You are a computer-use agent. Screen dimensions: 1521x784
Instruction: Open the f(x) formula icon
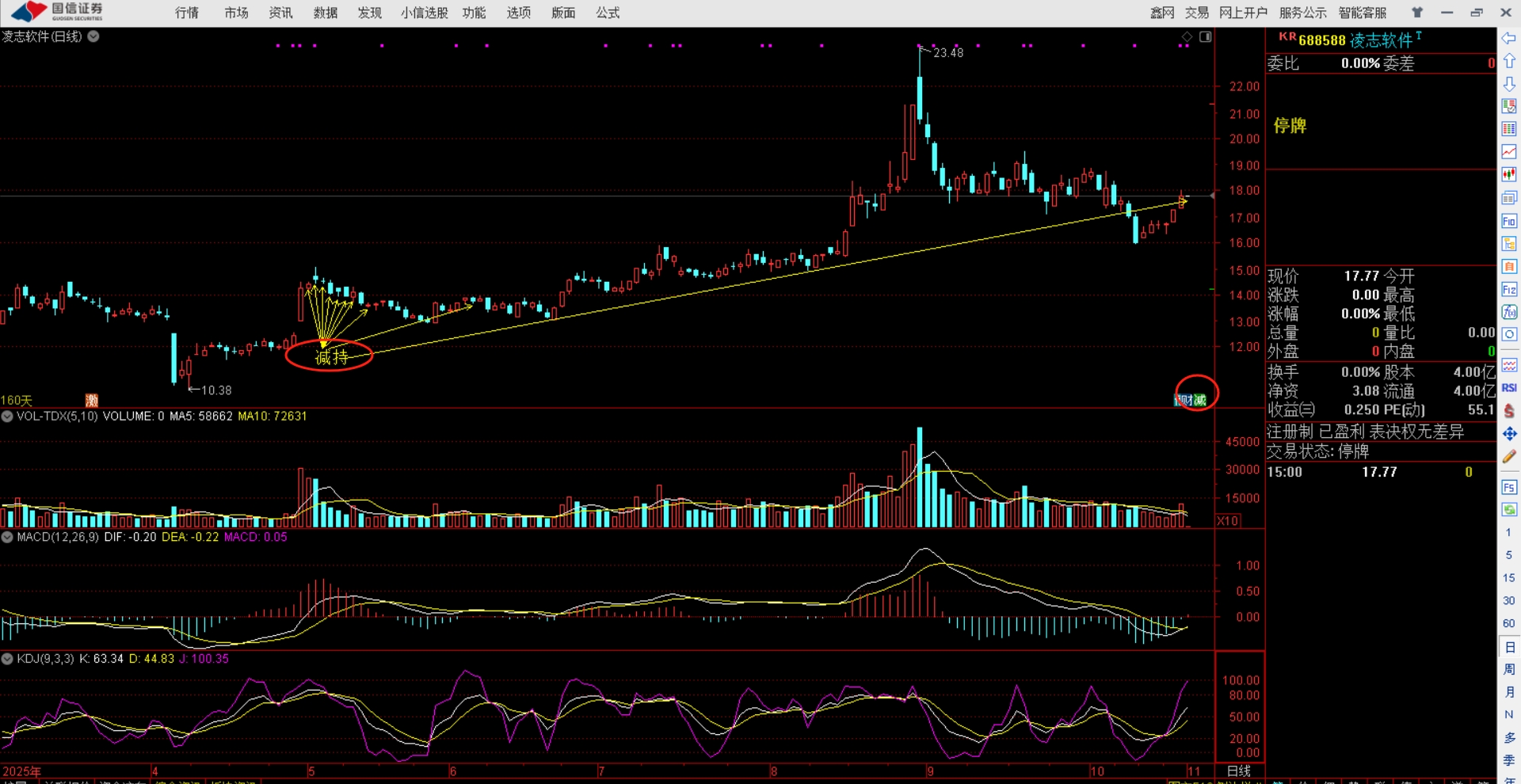[x=1509, y=312]
